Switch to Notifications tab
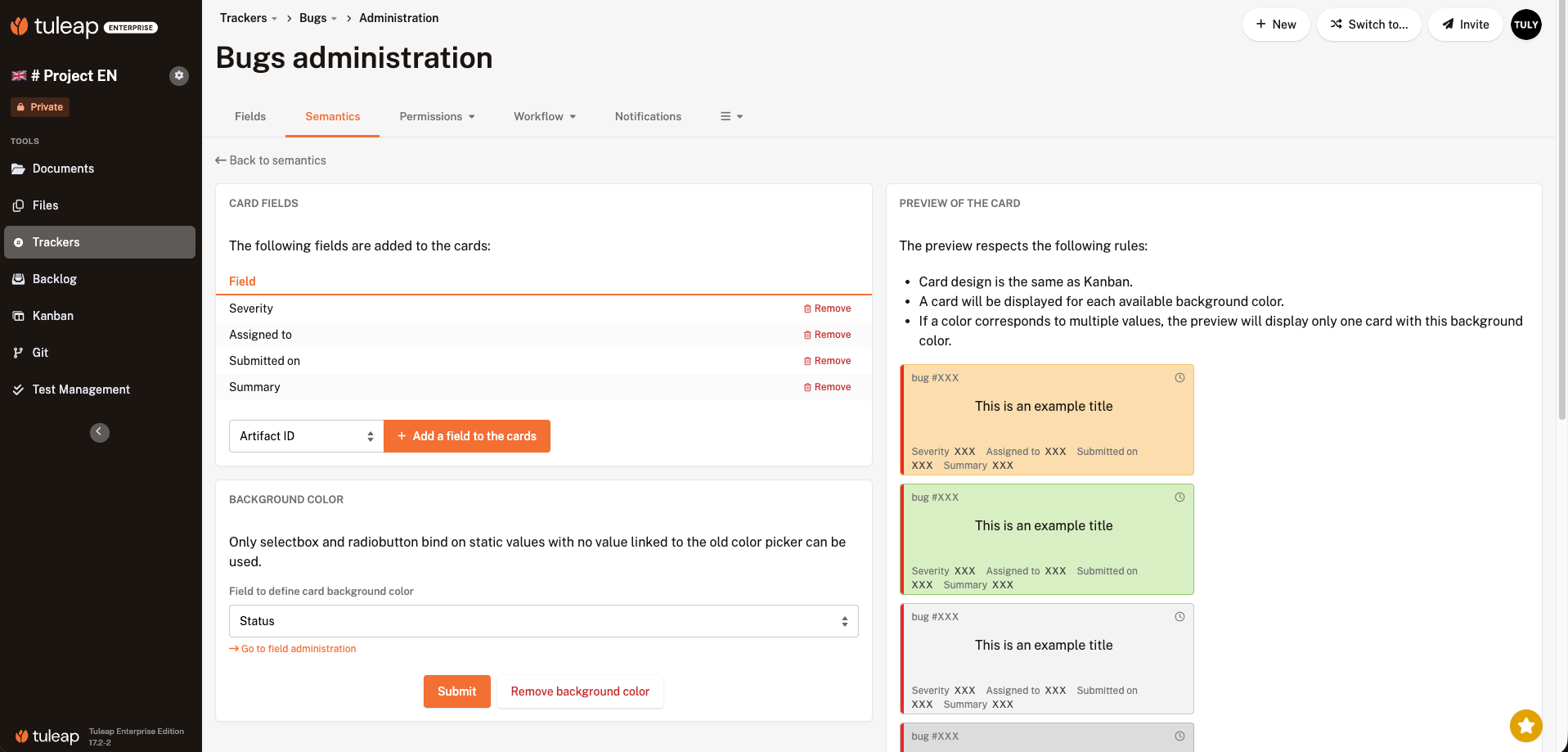The height and width of the screenshot is (752, 1568). [x=648, y=116]
